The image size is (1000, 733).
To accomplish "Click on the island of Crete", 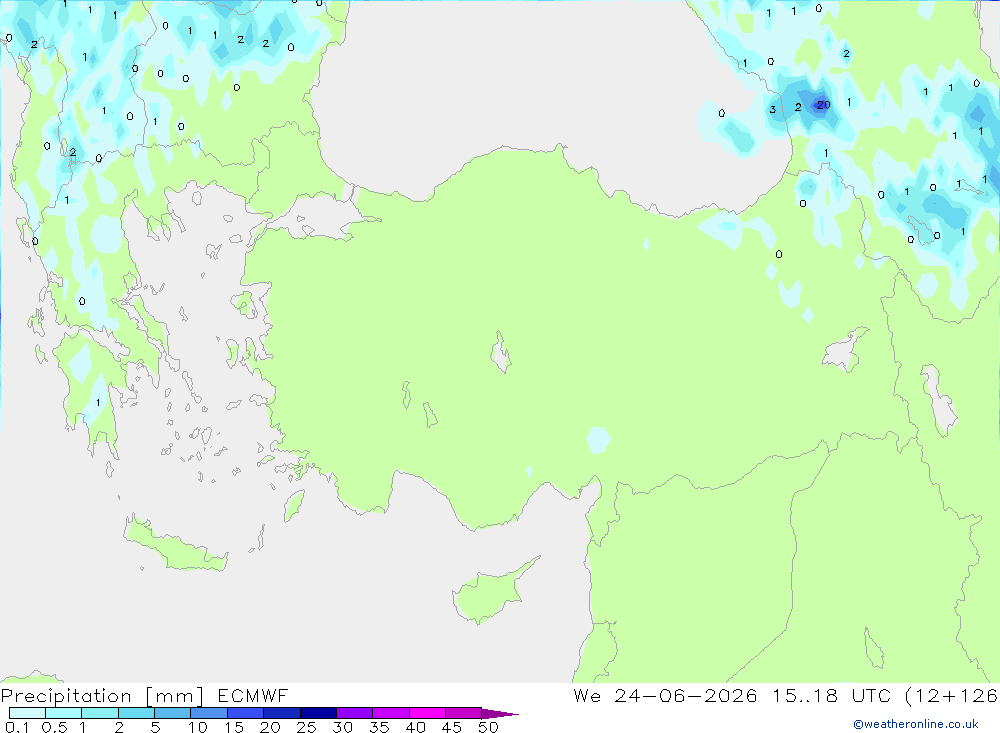I will click(x=175, y=543).
